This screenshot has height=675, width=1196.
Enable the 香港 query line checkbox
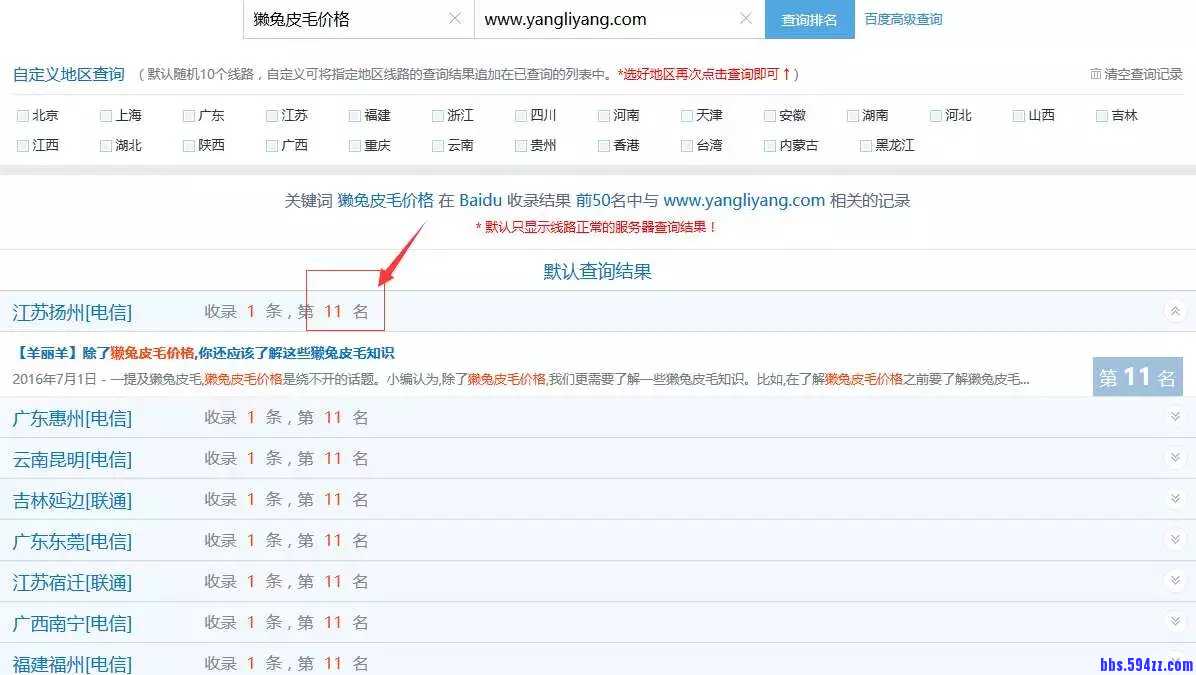pyautogui.click(x=603, y=145)
